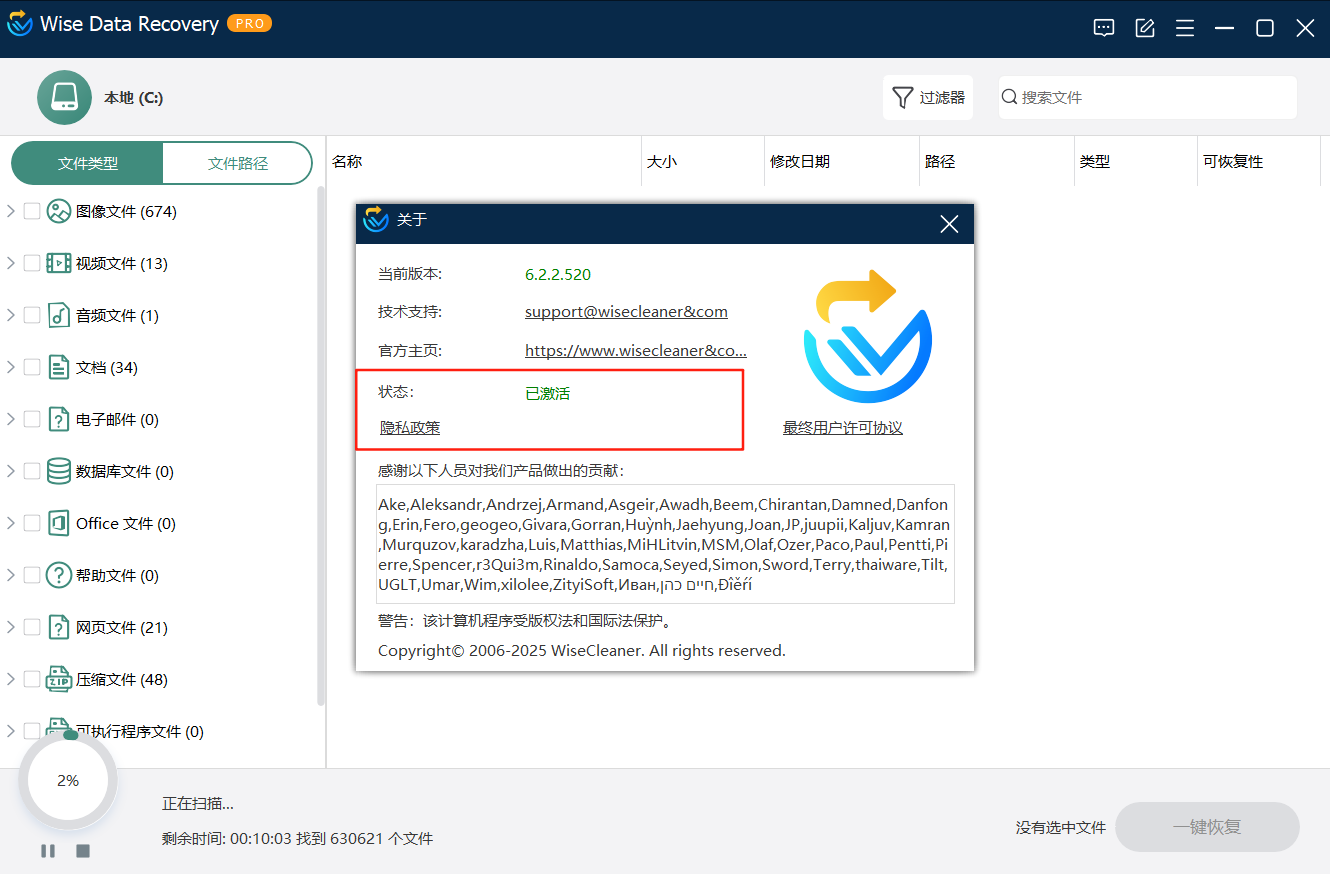Sort by the 修改日期 column header

point(841,161)
